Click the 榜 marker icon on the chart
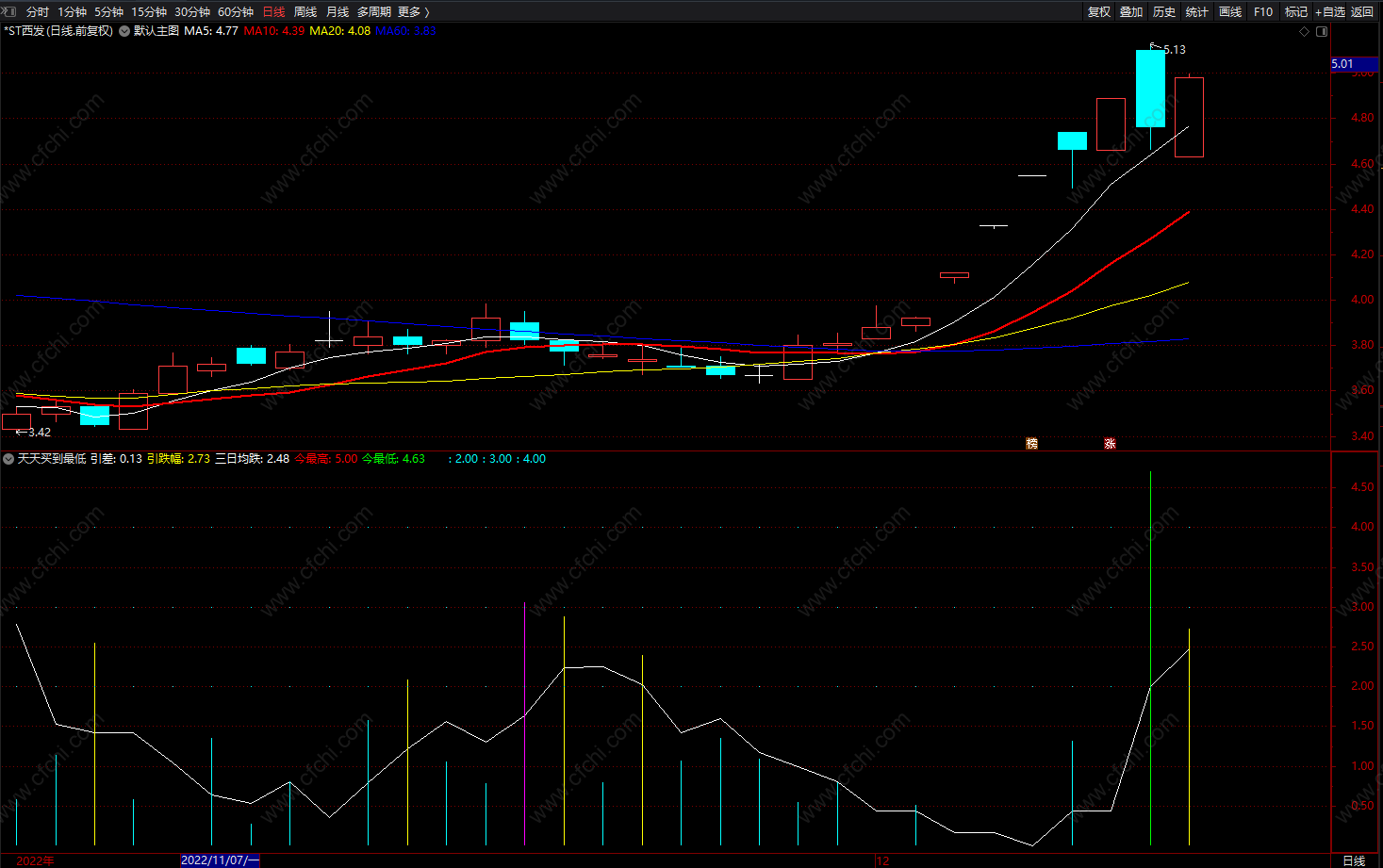Viewport: 1383px width, 868px height. pos(1031,443)
